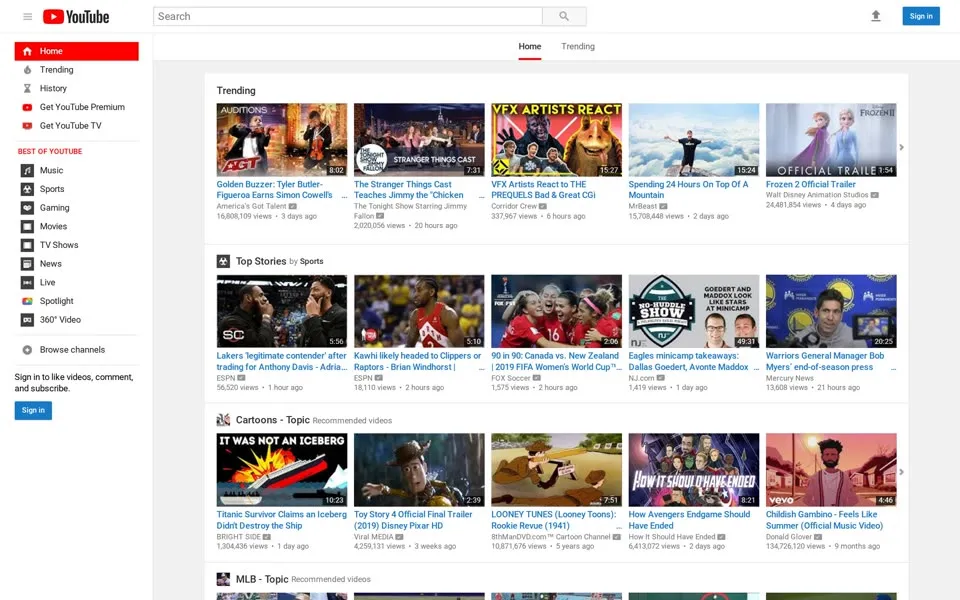Open the hamburger guide menu icon

coord(28,17)
